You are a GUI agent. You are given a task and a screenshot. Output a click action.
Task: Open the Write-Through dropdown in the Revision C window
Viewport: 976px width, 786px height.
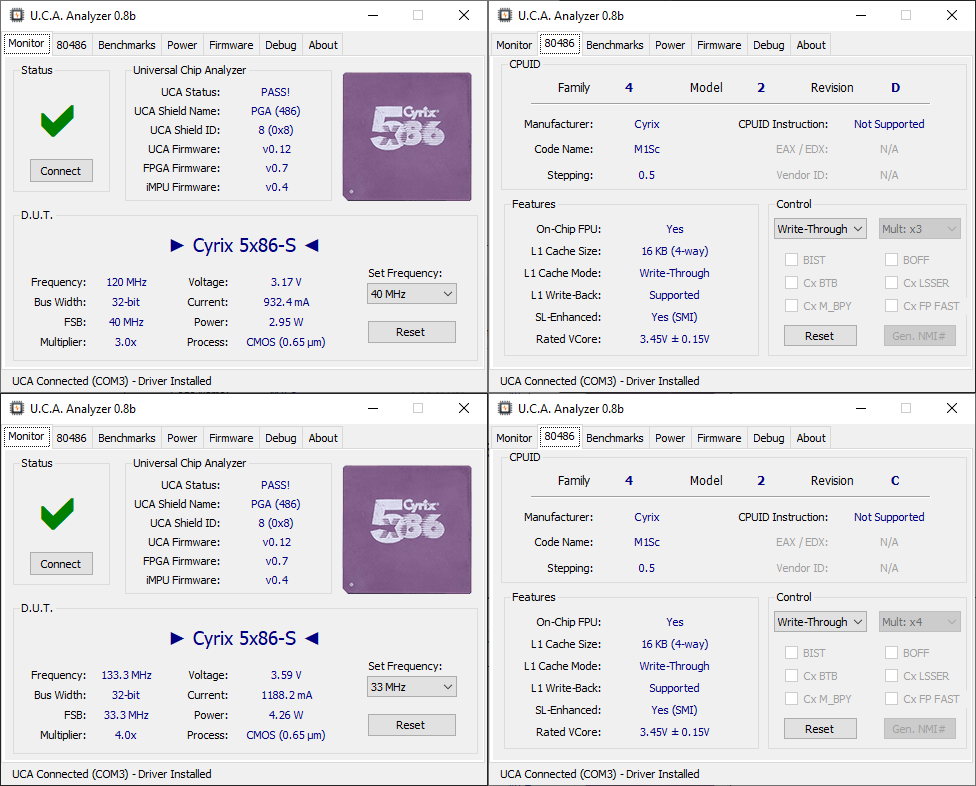820,622
